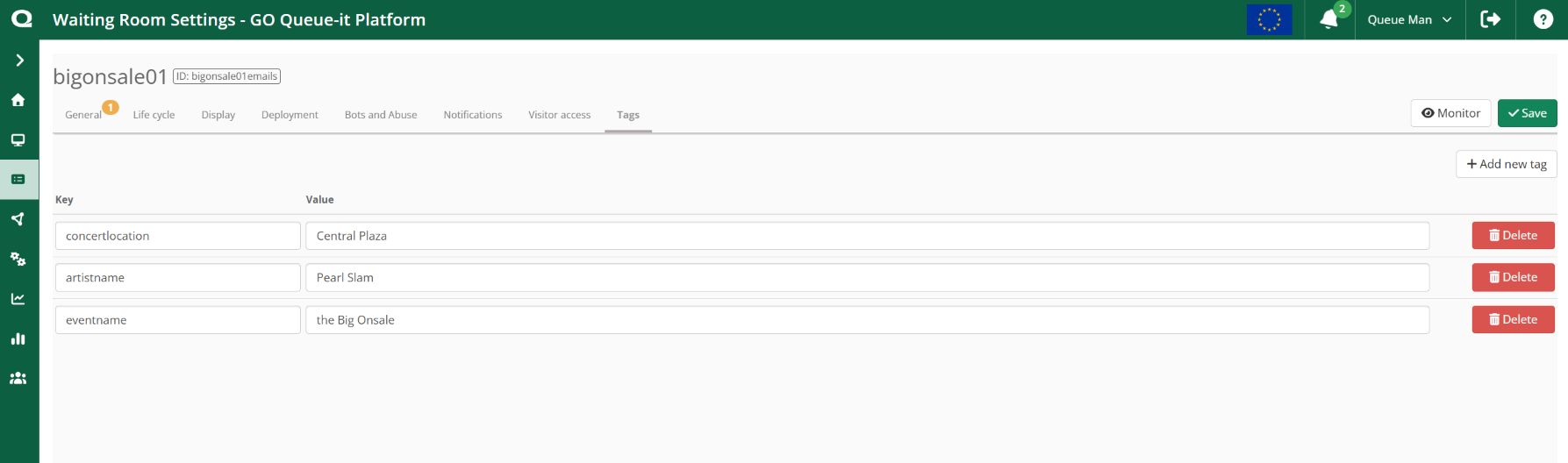
Task: Open the Queue Man user dropdown
Action: (x=1409, y=19)
